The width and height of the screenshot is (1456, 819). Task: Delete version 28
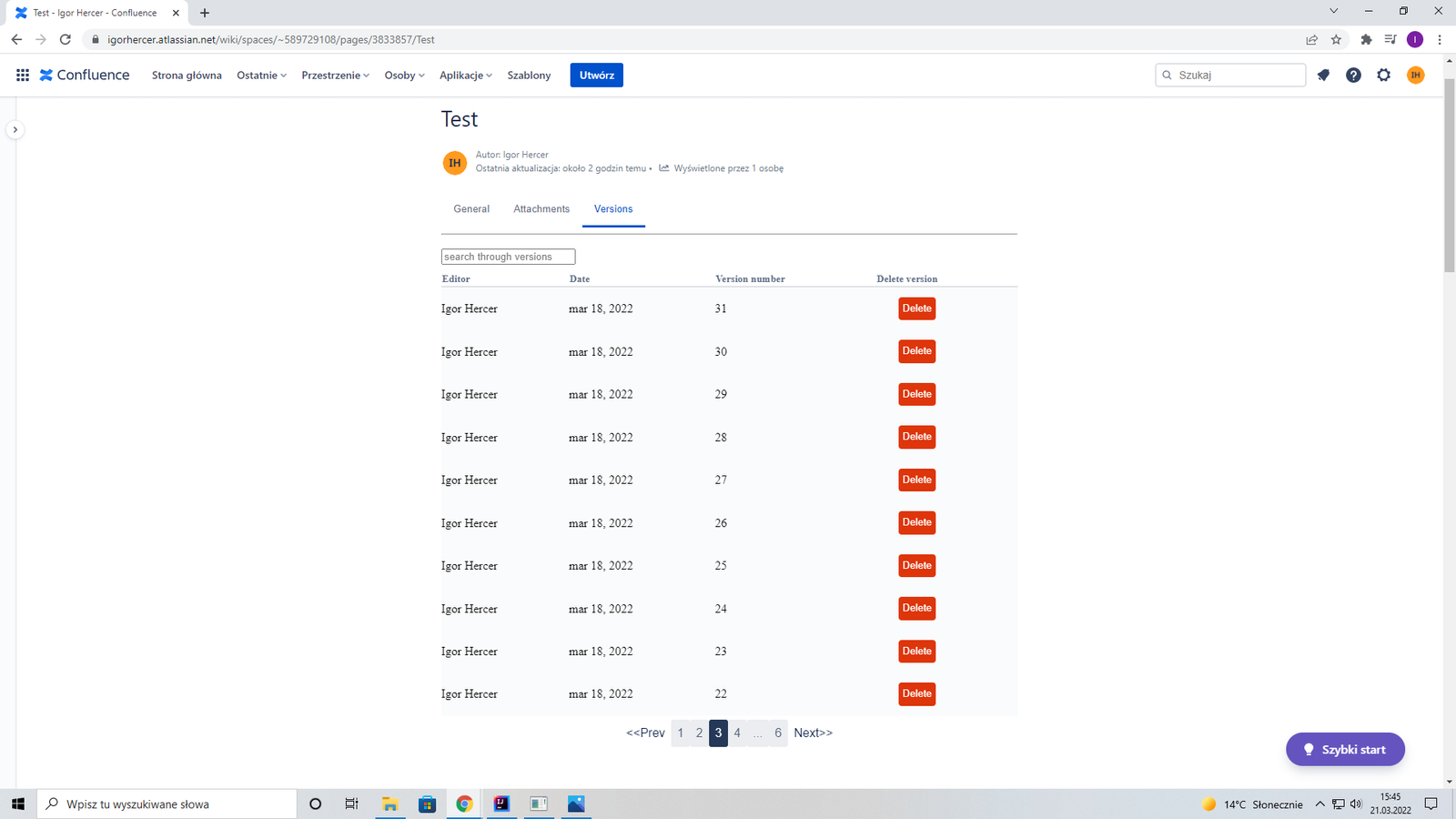(x=916, y=437)
